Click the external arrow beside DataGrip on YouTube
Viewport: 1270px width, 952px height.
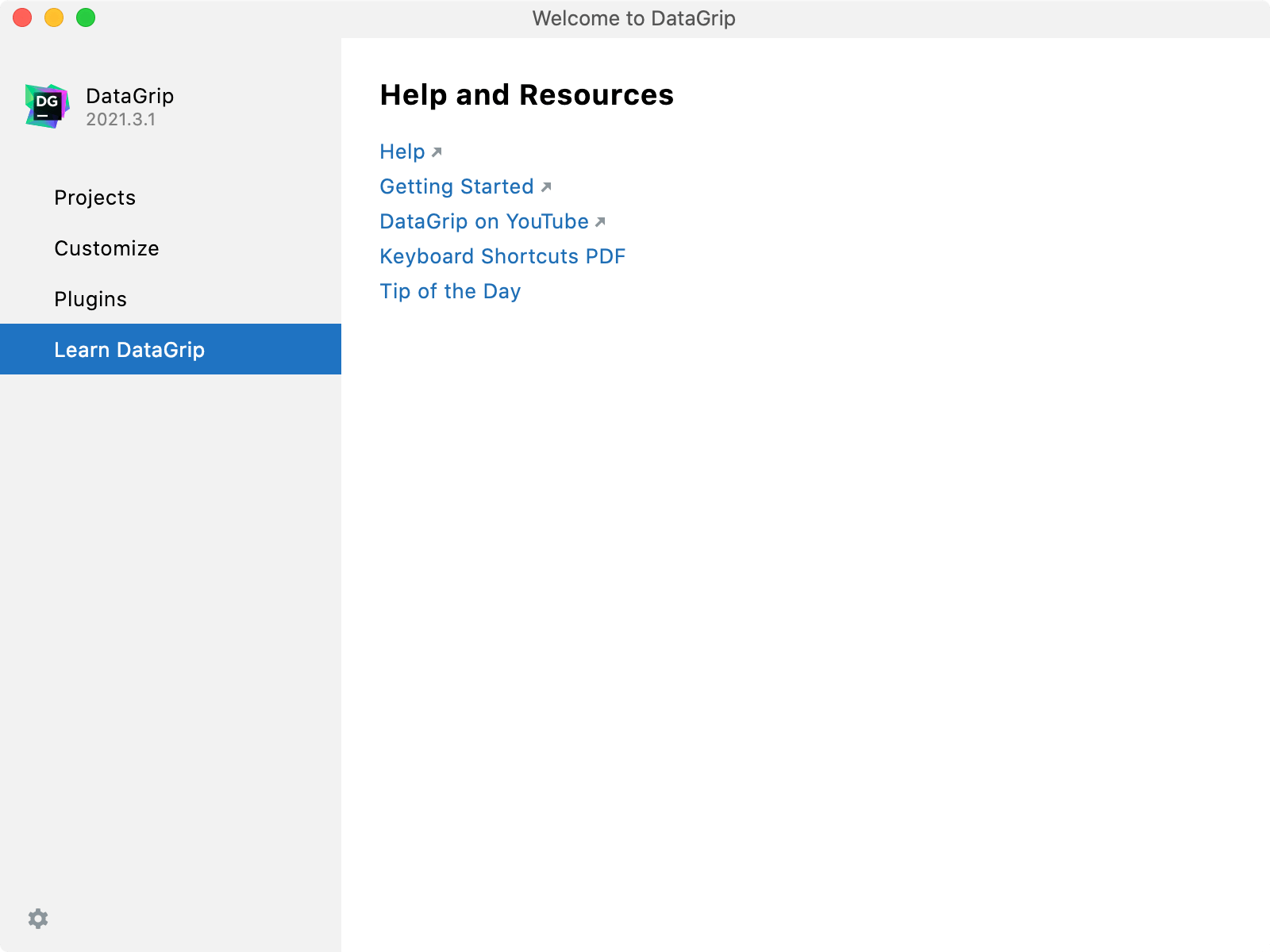[x=600, y=222]
